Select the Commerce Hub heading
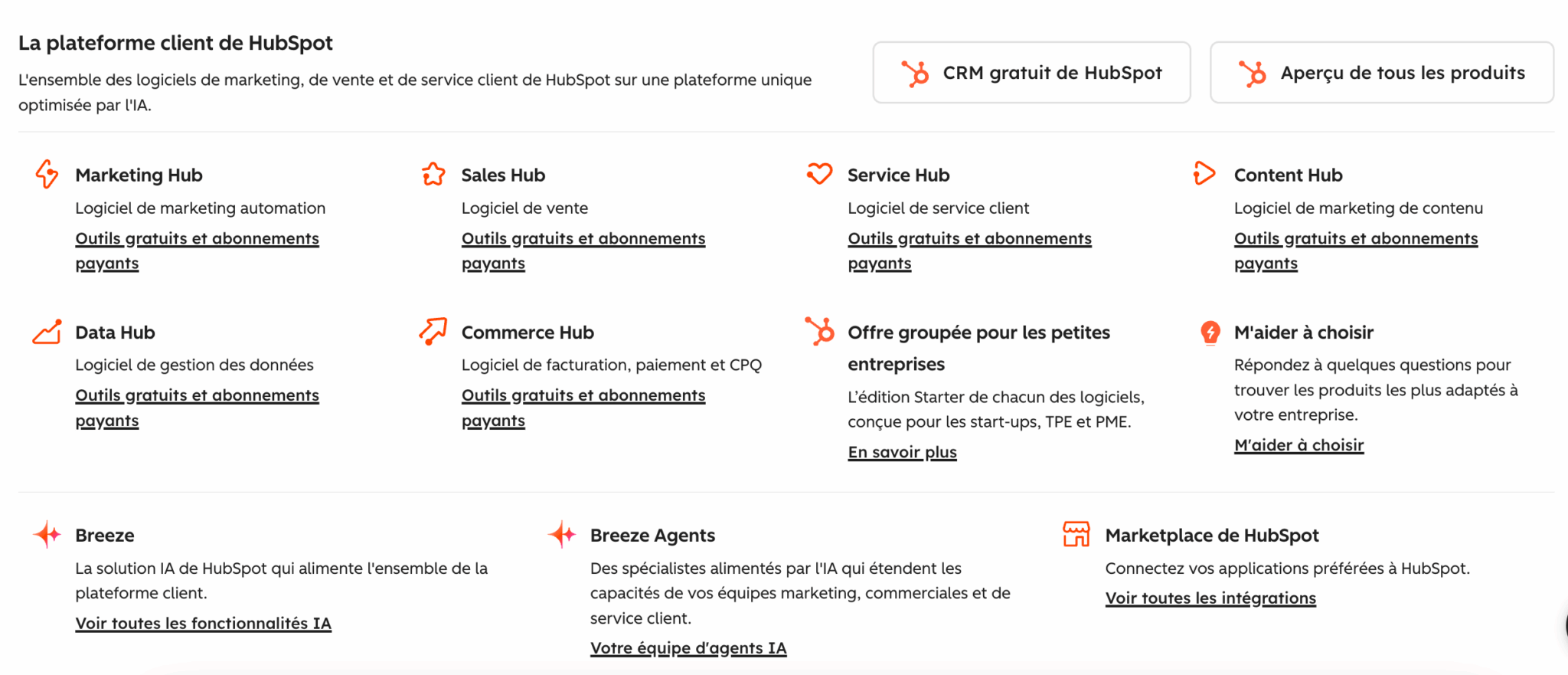Screen dimensions: 1568x675 point(528,333)
